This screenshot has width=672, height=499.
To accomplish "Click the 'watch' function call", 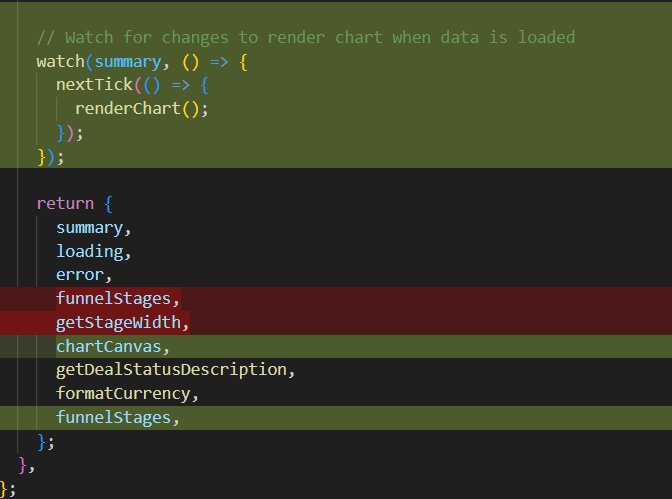I will tap(60, 62).
